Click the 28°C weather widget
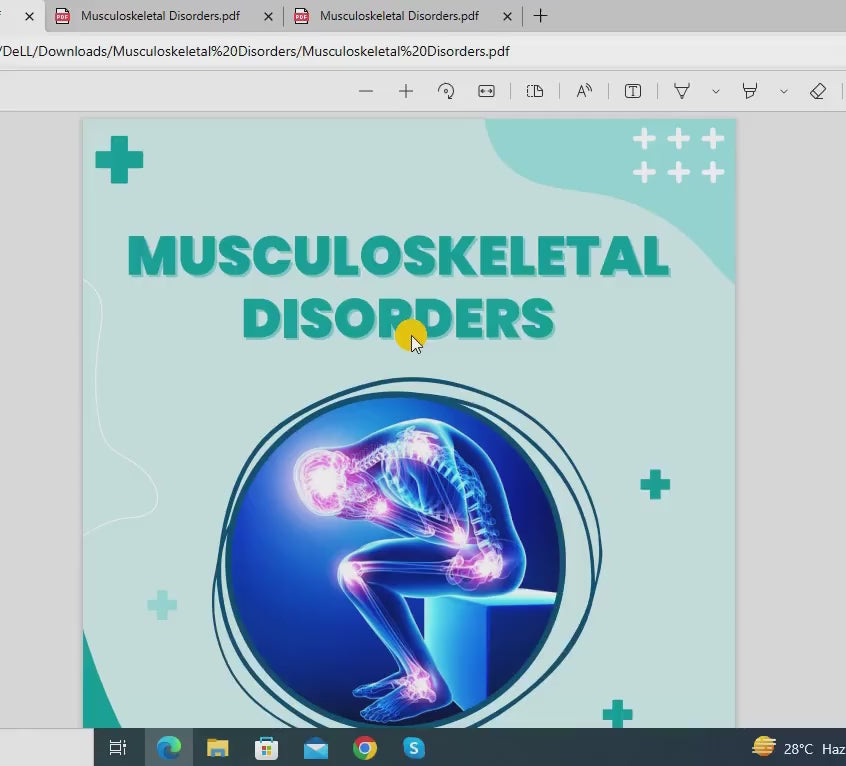 [x=797, y=748]
